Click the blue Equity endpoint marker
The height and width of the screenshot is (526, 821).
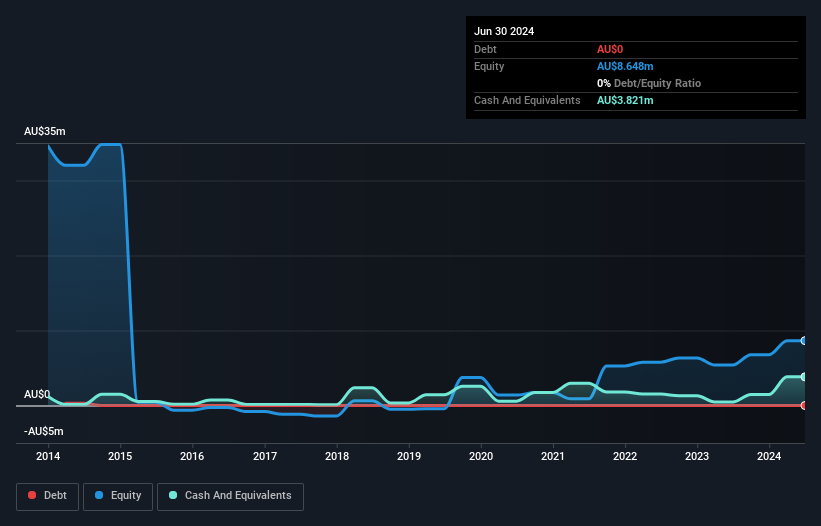coord(804,341)
